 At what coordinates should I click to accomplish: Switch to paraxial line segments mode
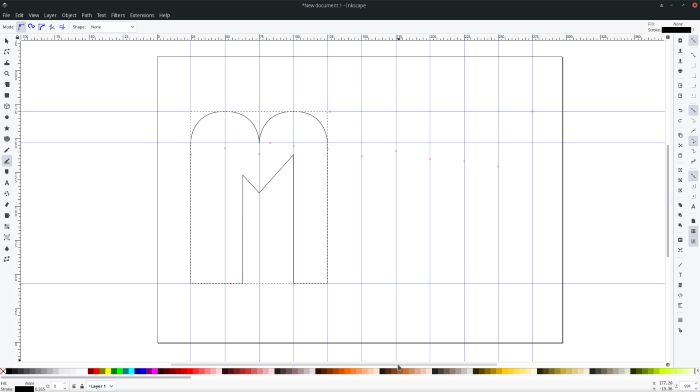point(62,27)
